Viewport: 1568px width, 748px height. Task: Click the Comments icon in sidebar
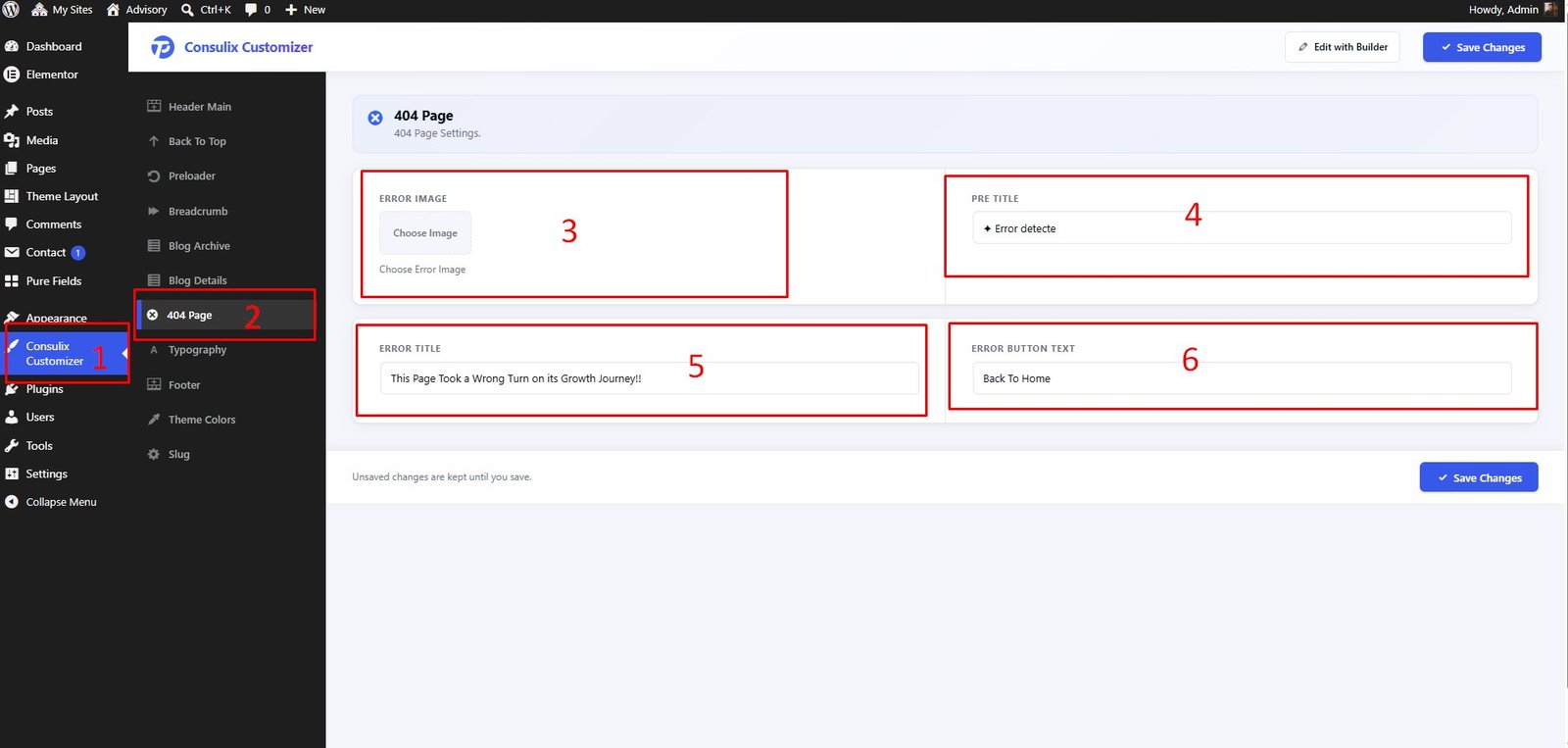coord(12,224)
